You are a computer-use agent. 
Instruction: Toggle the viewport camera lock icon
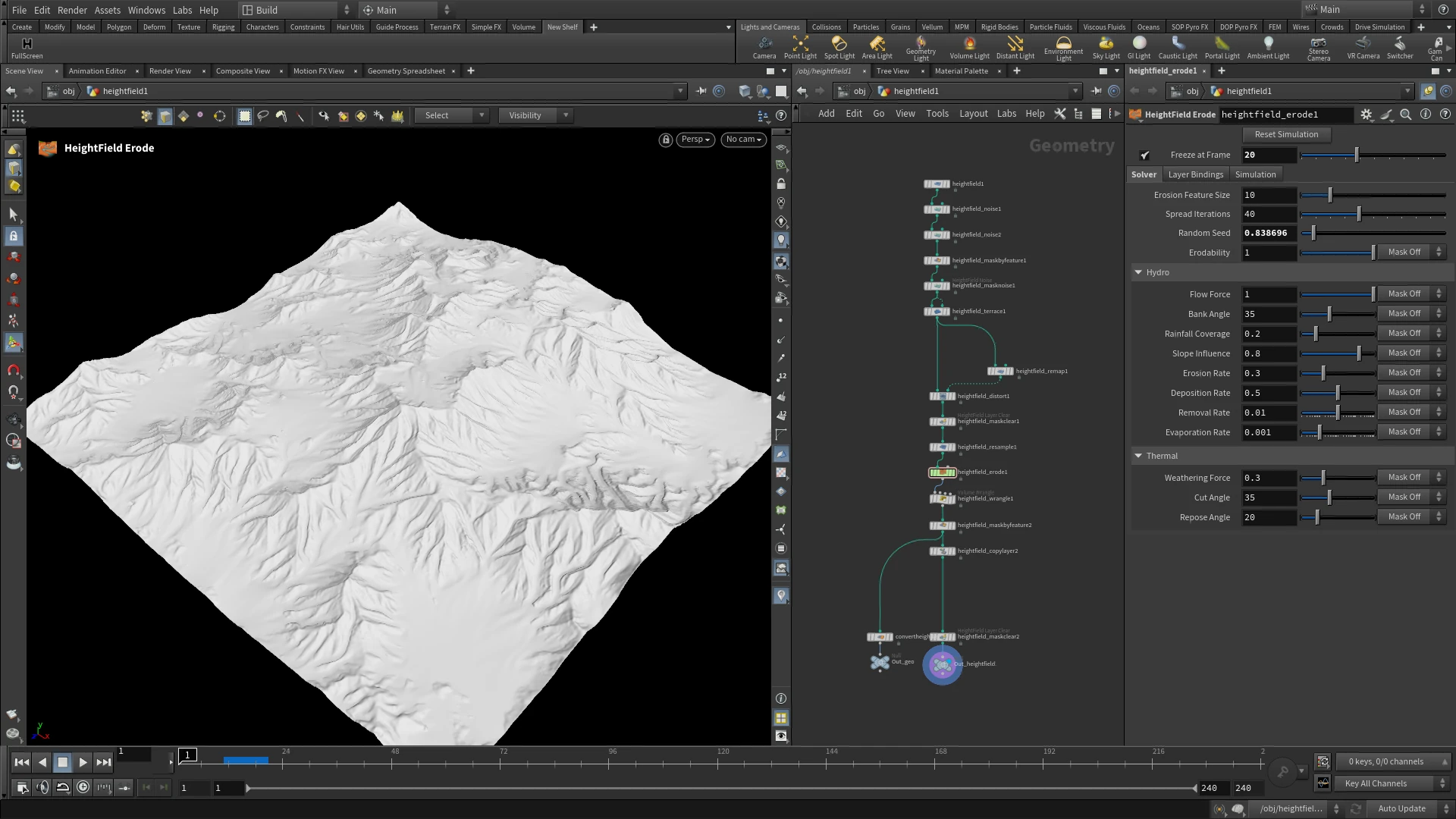[665, 140]
